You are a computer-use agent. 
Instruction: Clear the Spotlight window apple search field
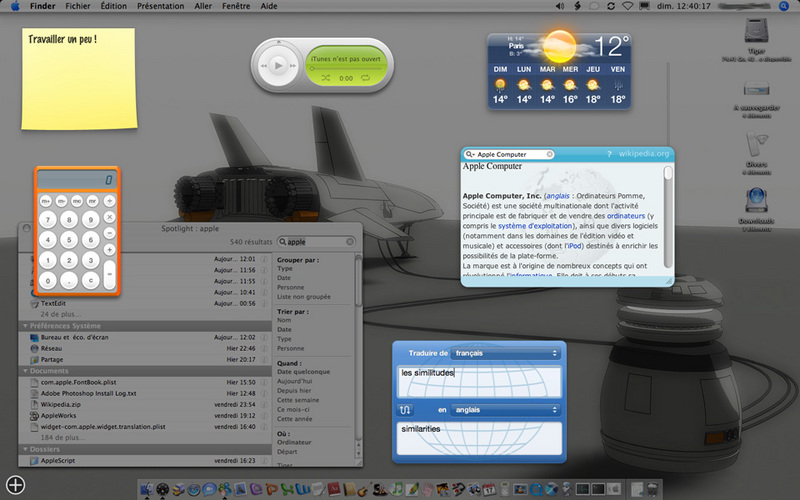349,242
